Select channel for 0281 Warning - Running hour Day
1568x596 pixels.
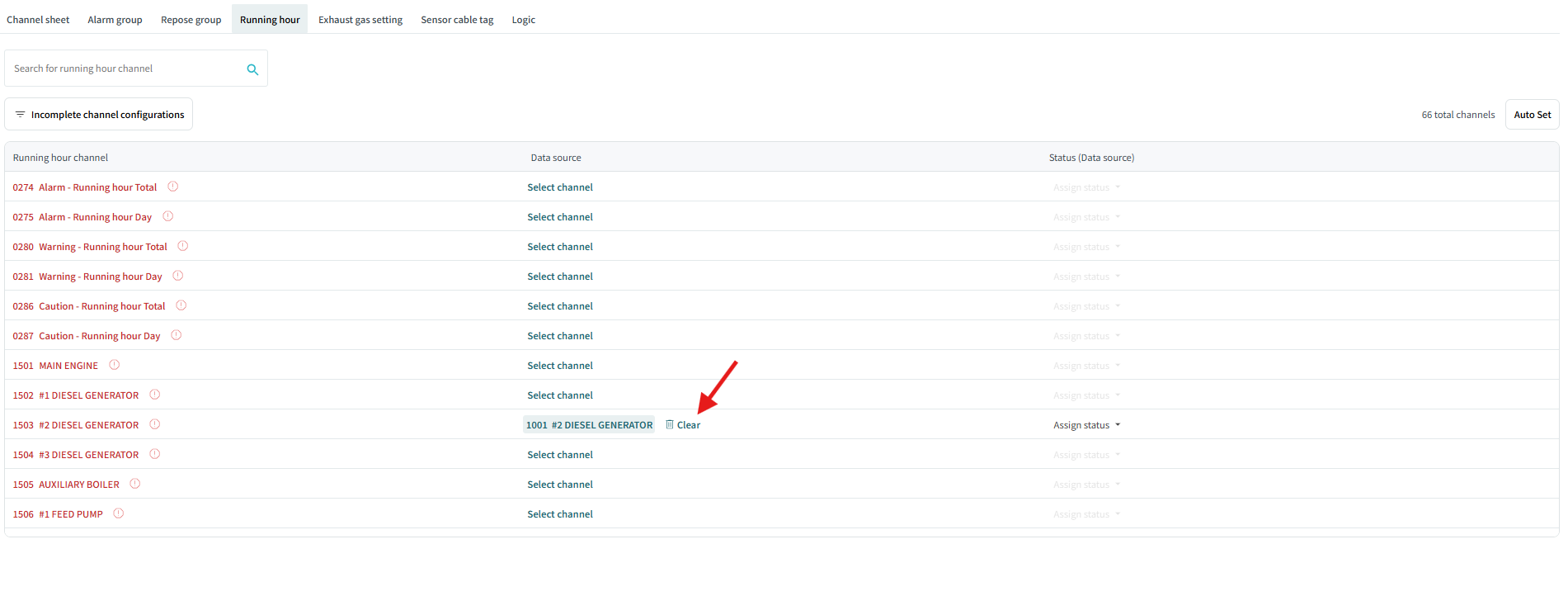click(560, 277)
